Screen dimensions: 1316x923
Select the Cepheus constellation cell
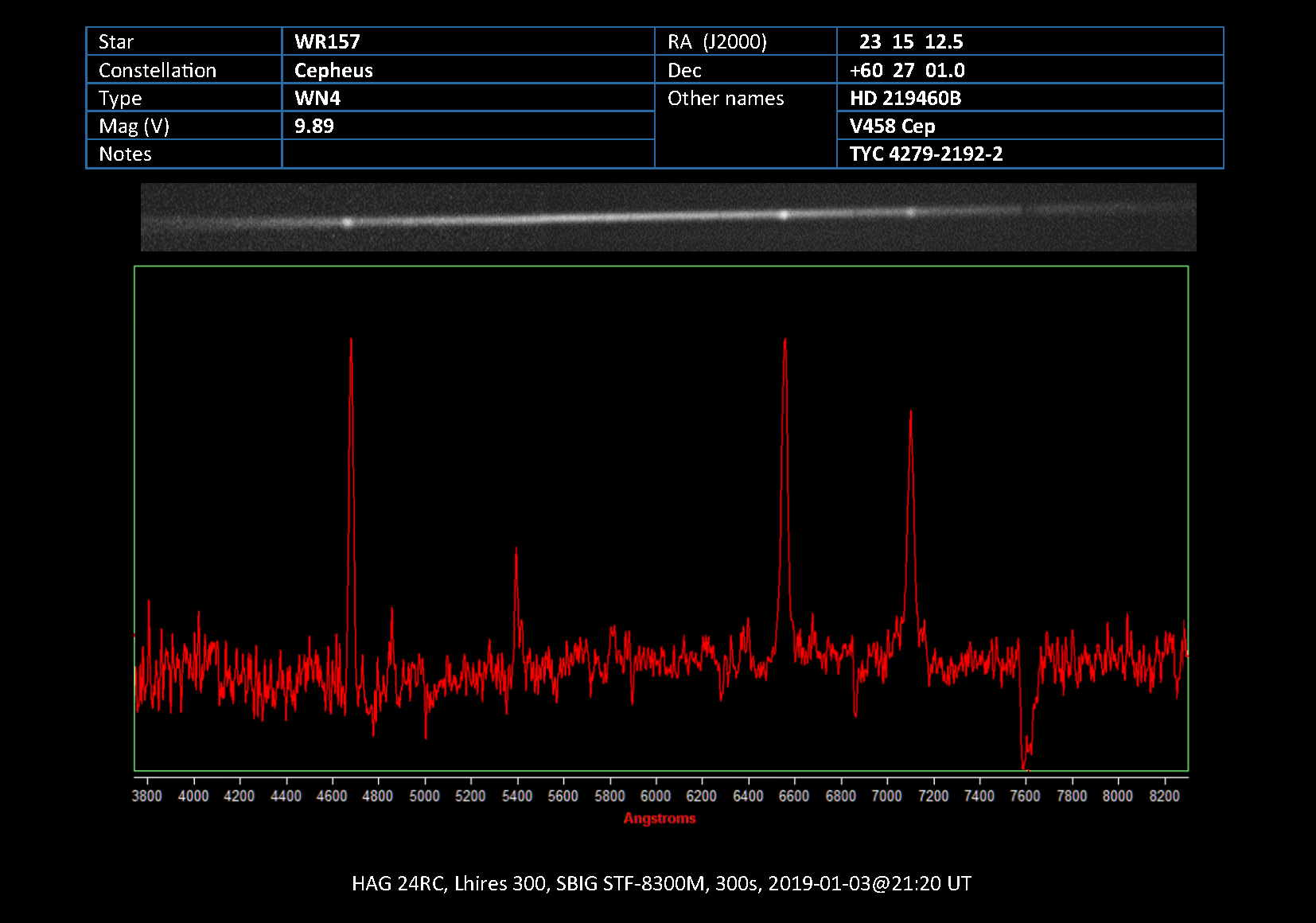333,70
